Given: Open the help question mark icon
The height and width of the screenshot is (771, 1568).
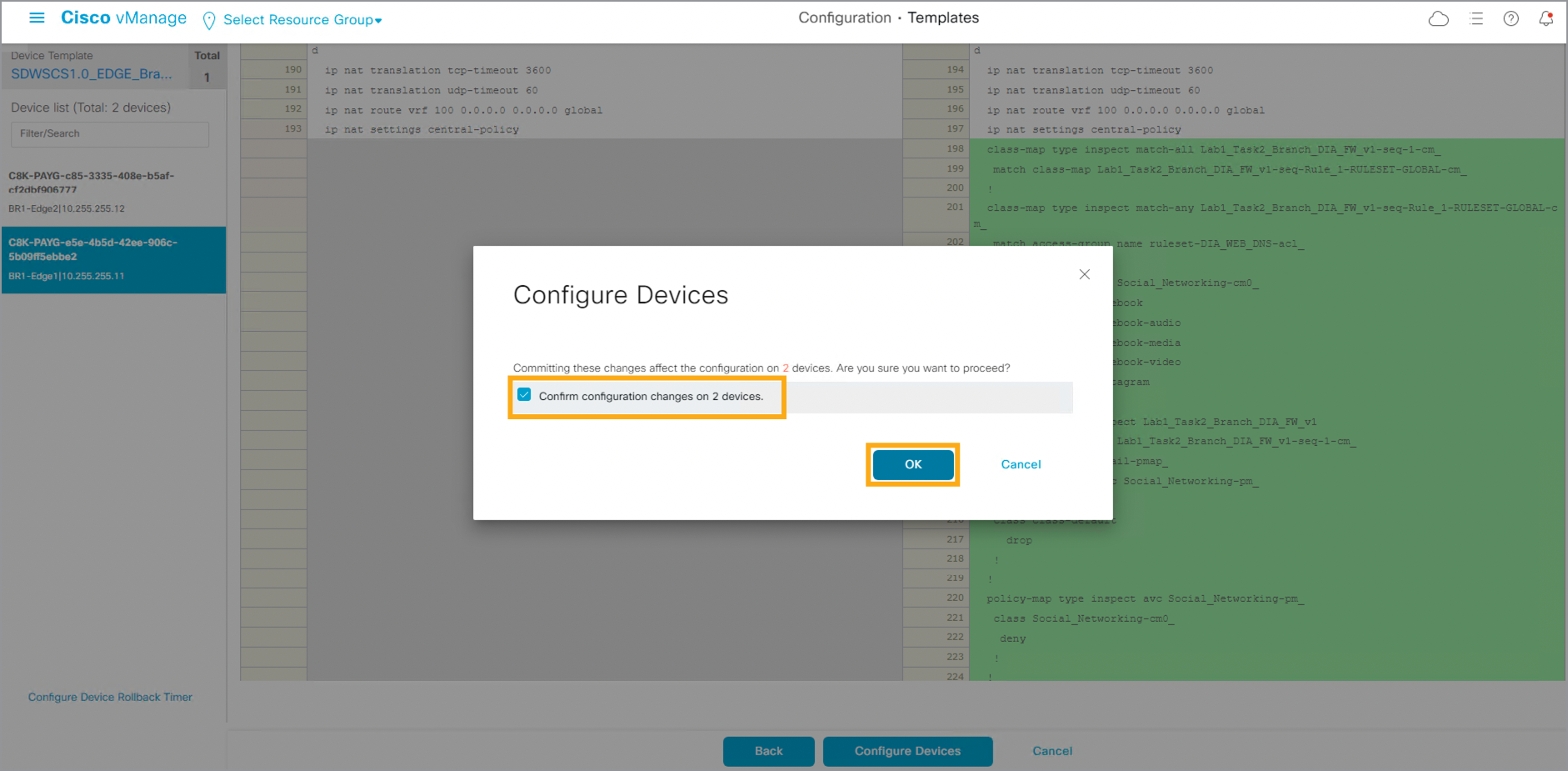Looking at the screenshot, I should point(1511,18).
